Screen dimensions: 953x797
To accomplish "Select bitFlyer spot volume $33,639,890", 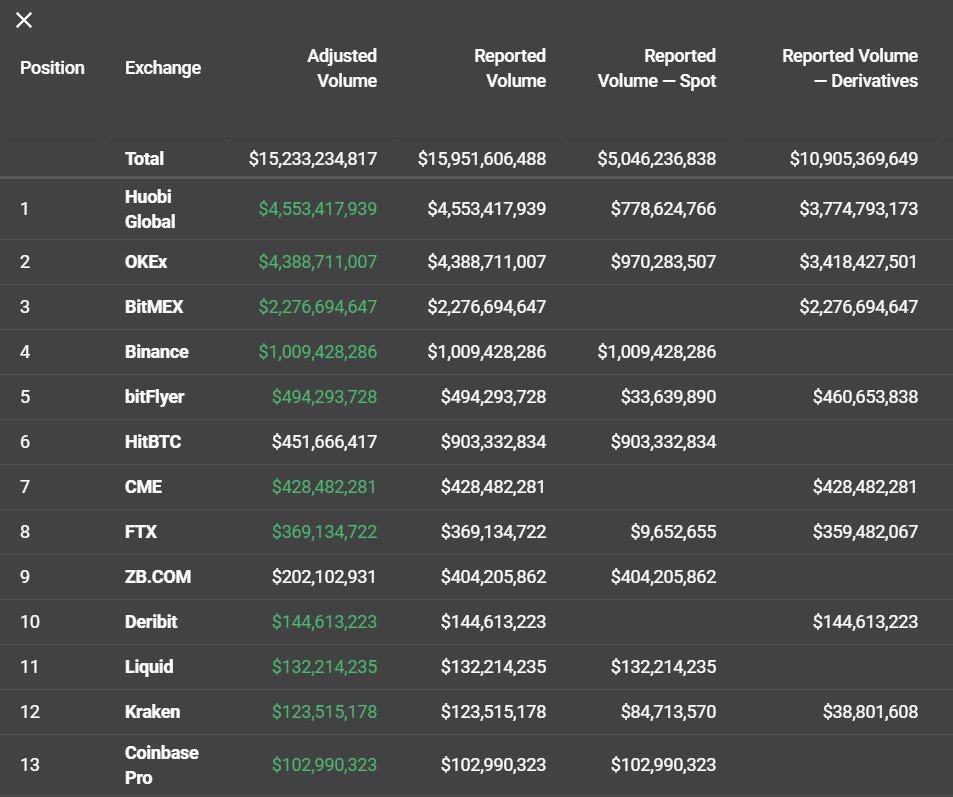I will click(x=669, y=397).
